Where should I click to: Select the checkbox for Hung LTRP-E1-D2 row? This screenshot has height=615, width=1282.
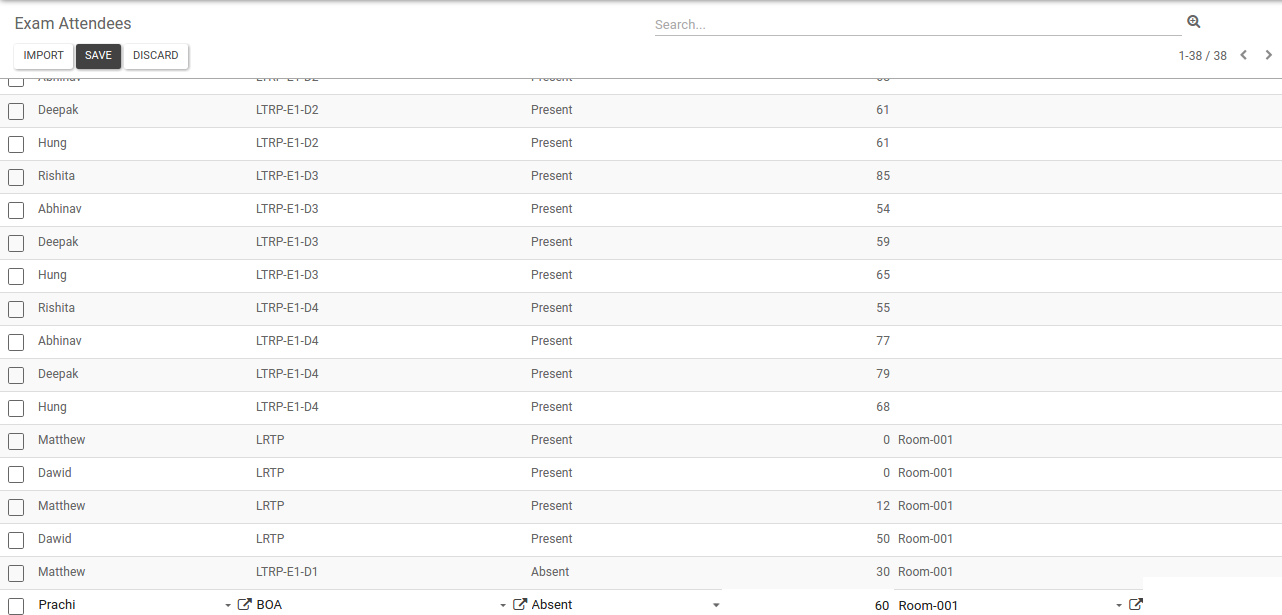point(16,144)
